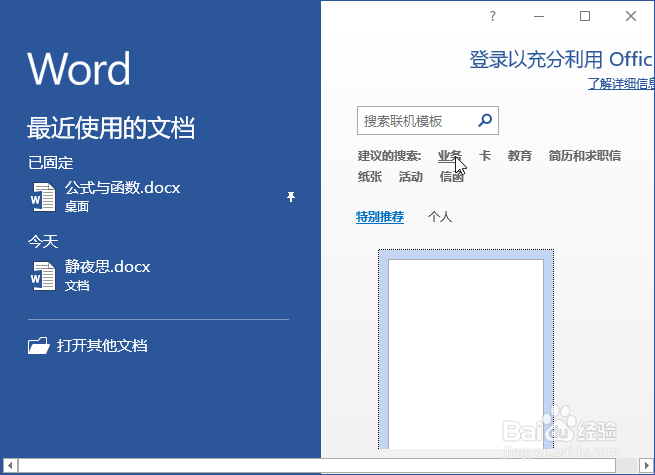Select suggested search 纸张

tap(370, 177)
